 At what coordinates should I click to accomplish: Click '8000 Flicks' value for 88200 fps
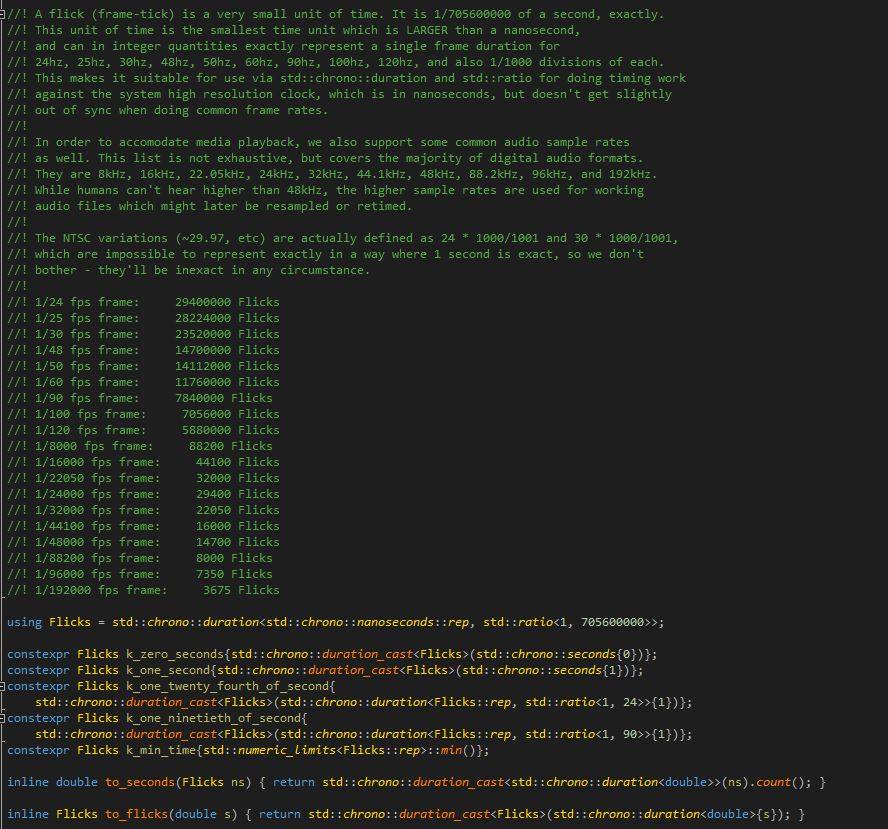pos(234,558)
